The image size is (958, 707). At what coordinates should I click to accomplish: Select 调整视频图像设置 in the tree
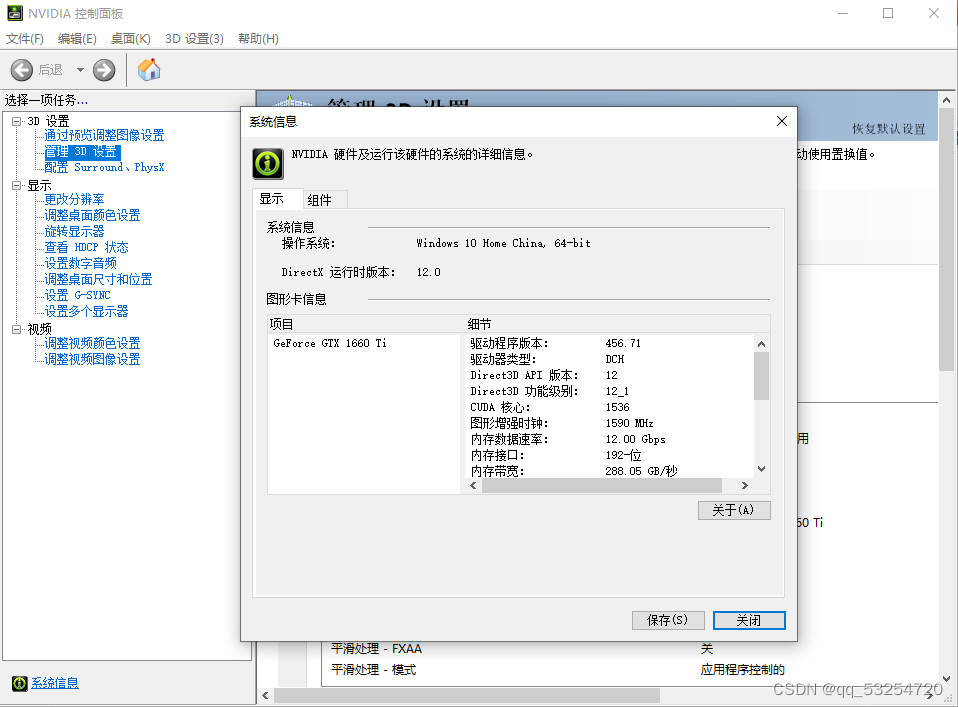[x=92, y=359]
